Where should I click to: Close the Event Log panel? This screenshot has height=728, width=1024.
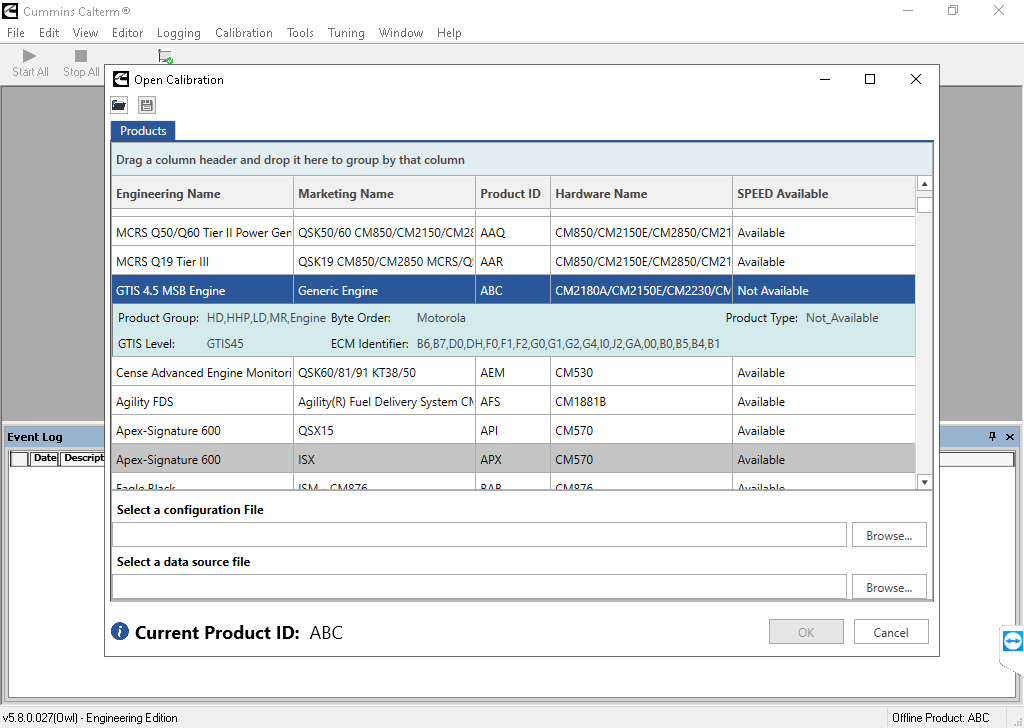(x=1010, y=437)
